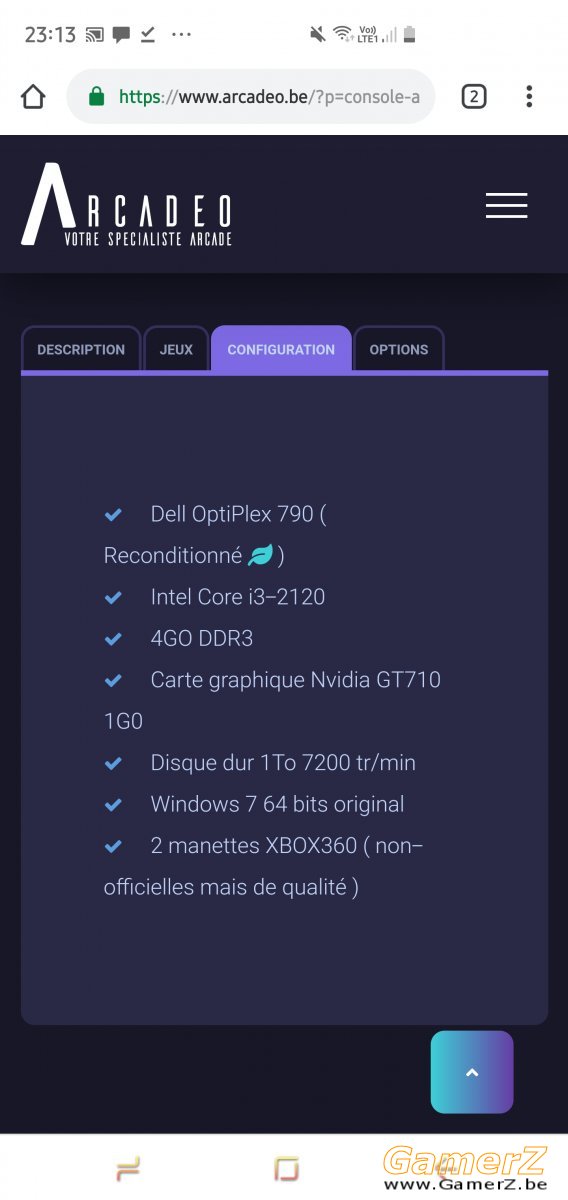Select the Configuration tab
Viewport: 568px width, 1200px height.
click(x=281, y=349)
